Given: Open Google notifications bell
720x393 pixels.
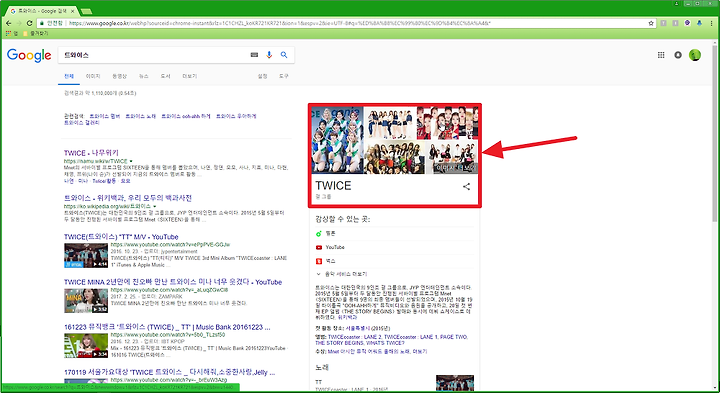Looking at the screenshot, I should 678,55.
